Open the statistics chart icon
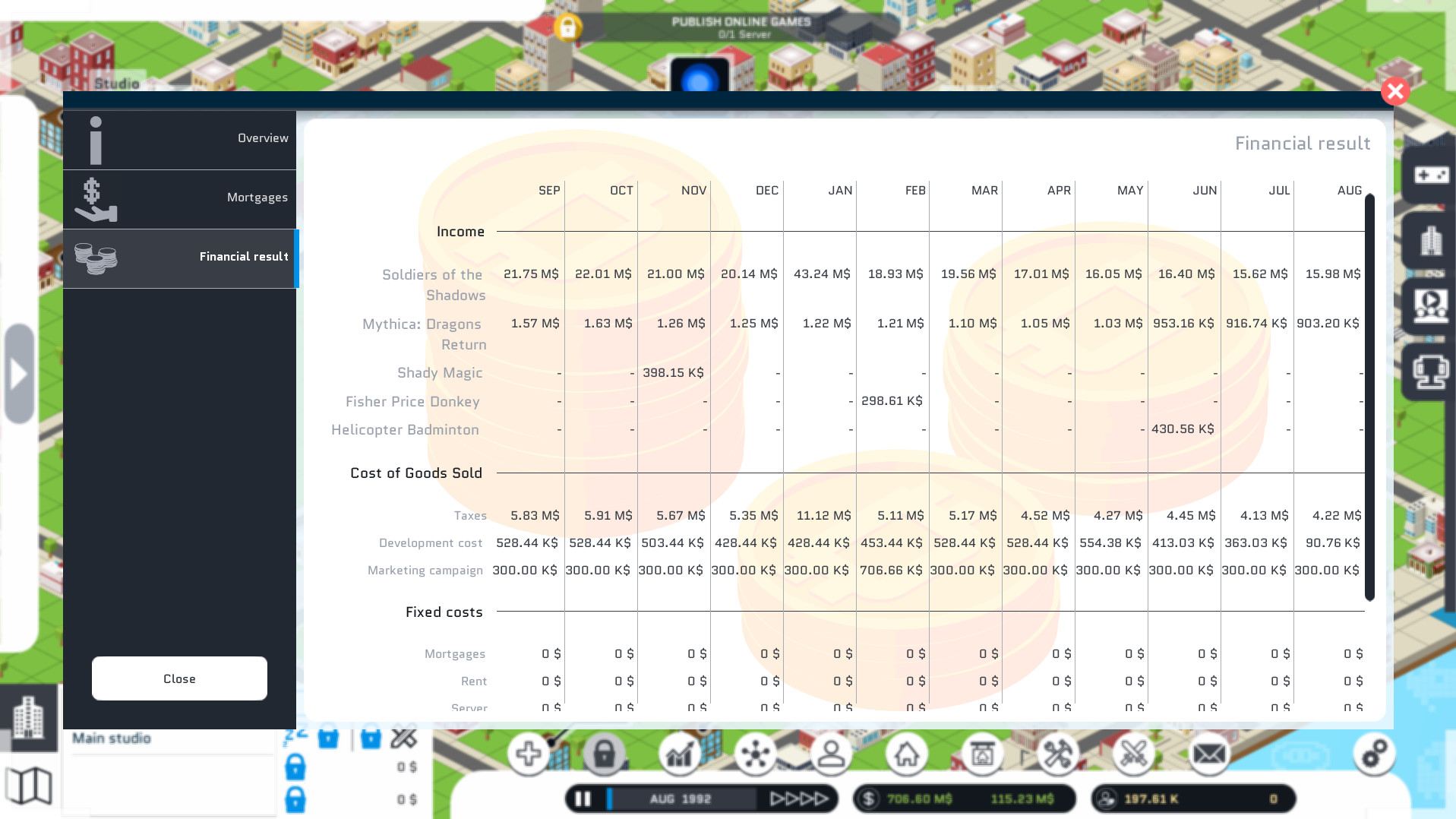This screenshot has width=1456, height=819. pyautogui.click(x=679, y=754)
